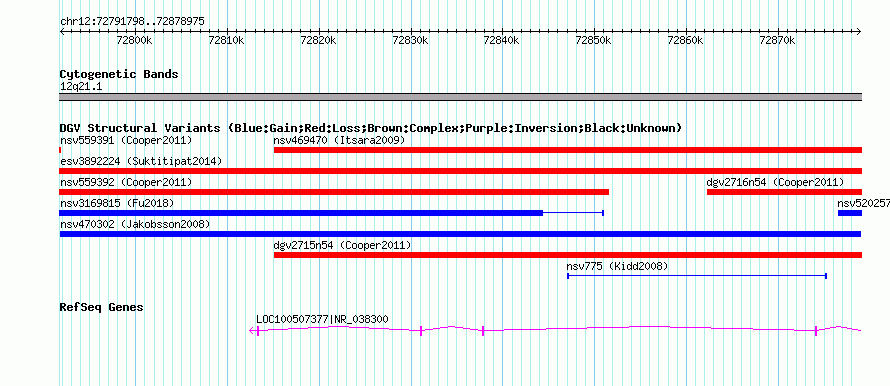Click the red loss bar under dgv2716n54

click(x=784, y=192)
